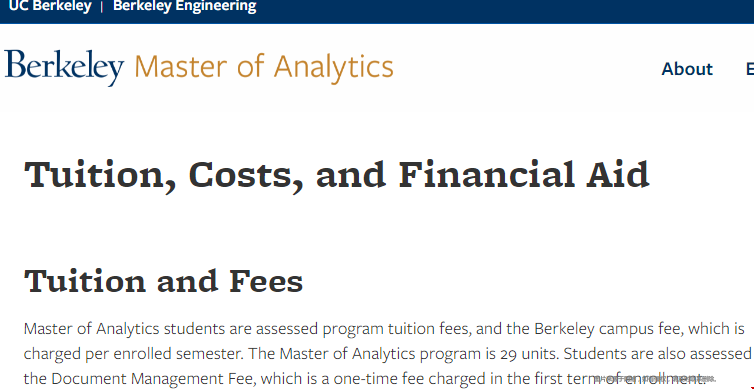Viewport: 754px width, 389px height.
Task: Click the red mark at page bottom corner
Action: click(751, 387)
